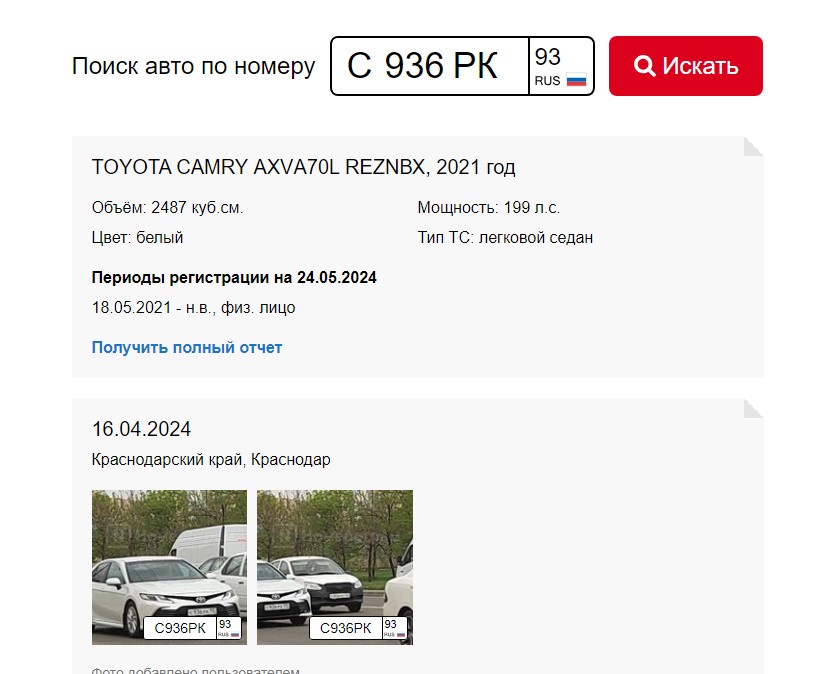The width and height of the screenshot is (828, 674).
Task: Click the Russian flag icon in plate
Action: tap(576, 80)
